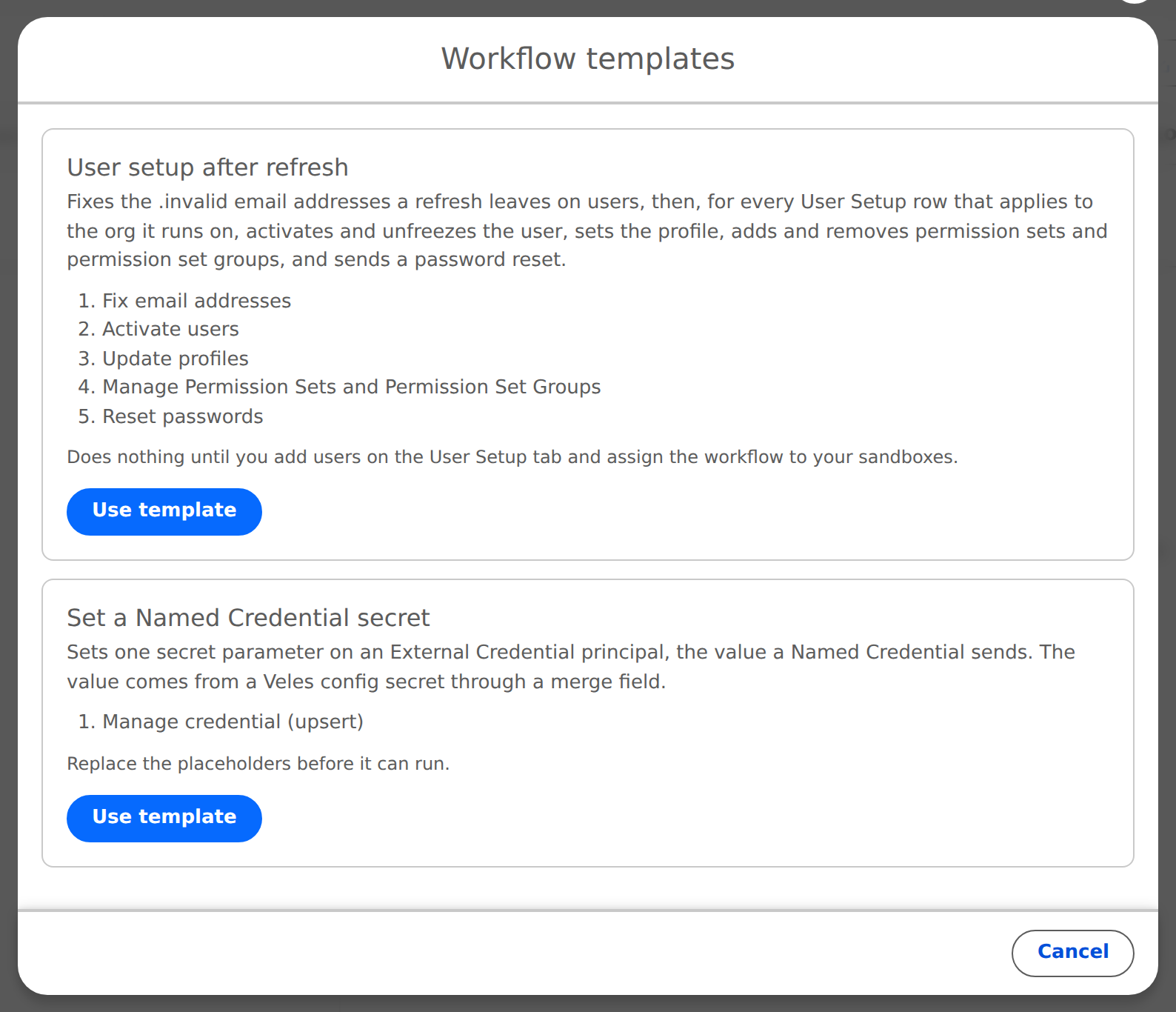Viewport: 1176px width, 1012px height.
Task: Click the 'Update profiles' step
Action: [x=176, y=359]
